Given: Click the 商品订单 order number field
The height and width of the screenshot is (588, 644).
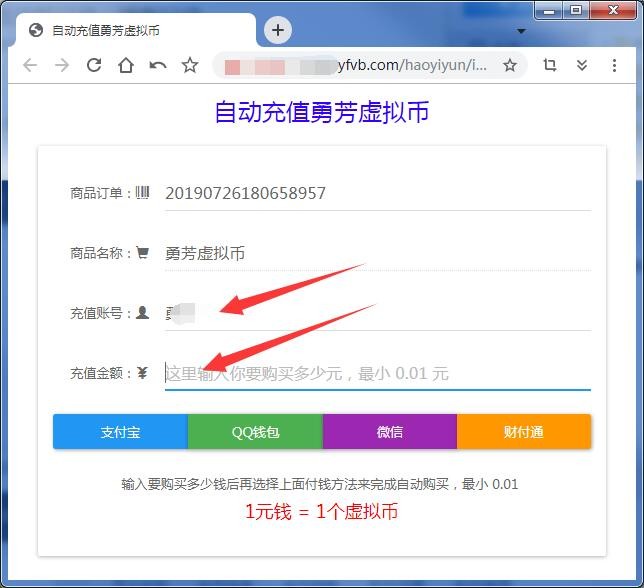Looking at the screenshot, I should click(377, 193).
